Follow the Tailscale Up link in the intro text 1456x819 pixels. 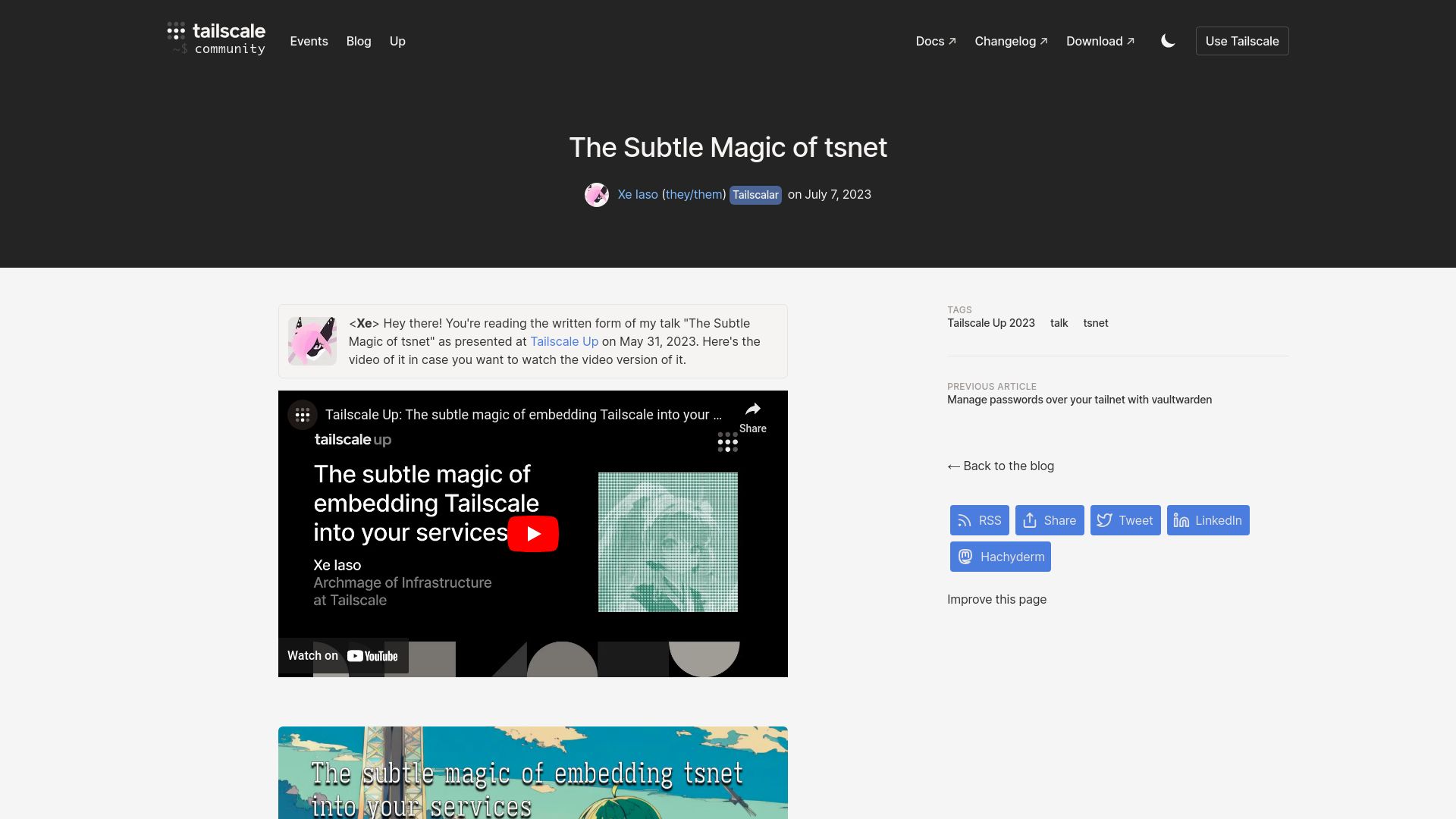(564, 341)
